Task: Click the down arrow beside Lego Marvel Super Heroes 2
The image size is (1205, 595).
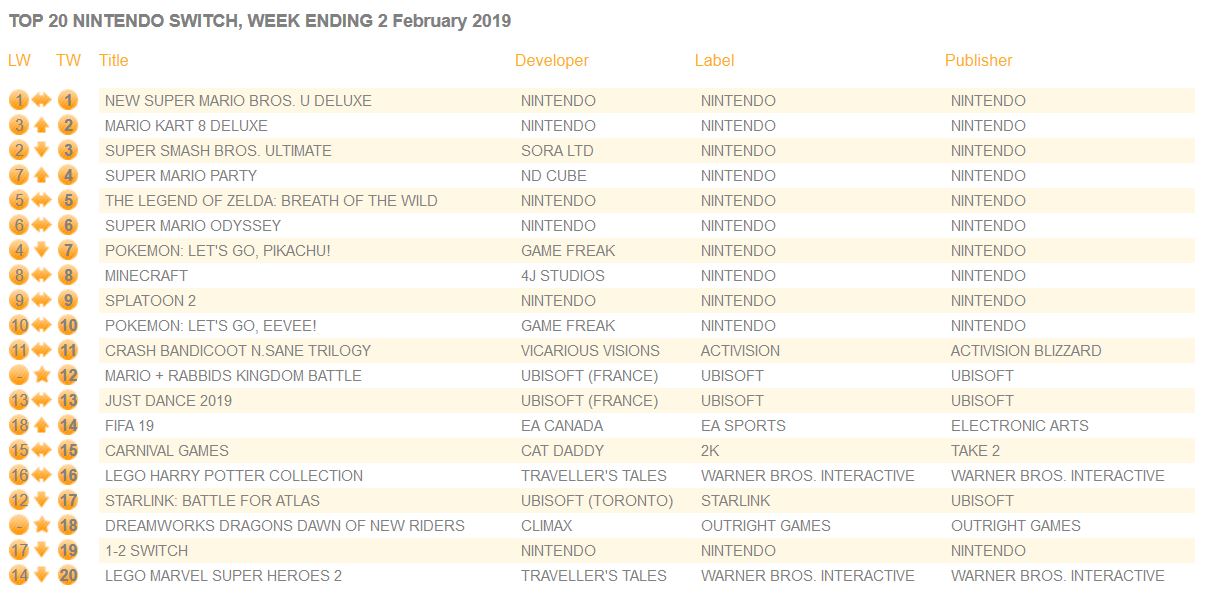Action: click(x=41, y=576)
